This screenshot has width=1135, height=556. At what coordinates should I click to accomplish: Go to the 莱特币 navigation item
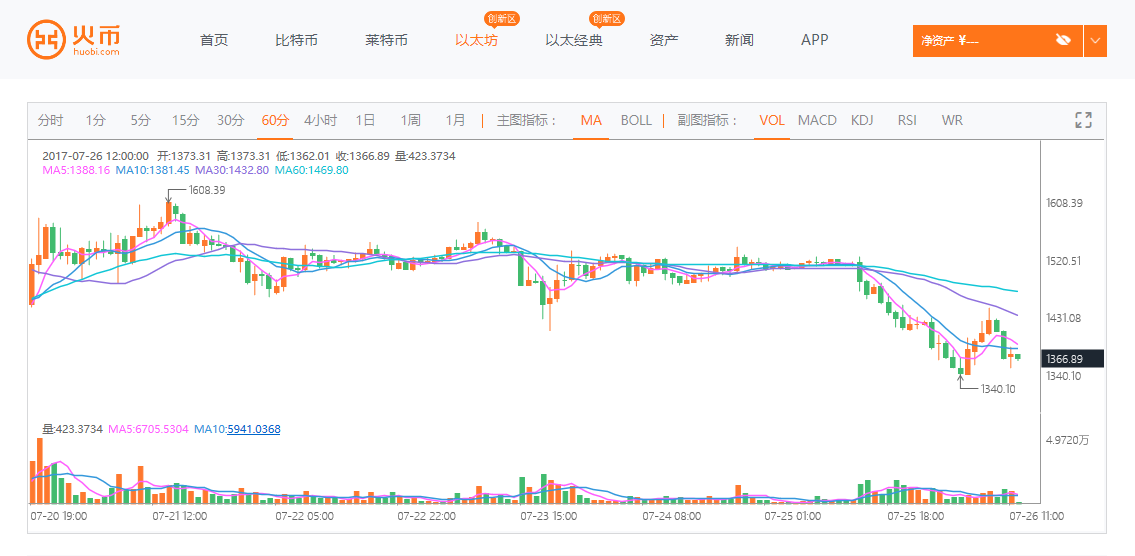pyautogui.click(x=386, y=40)
